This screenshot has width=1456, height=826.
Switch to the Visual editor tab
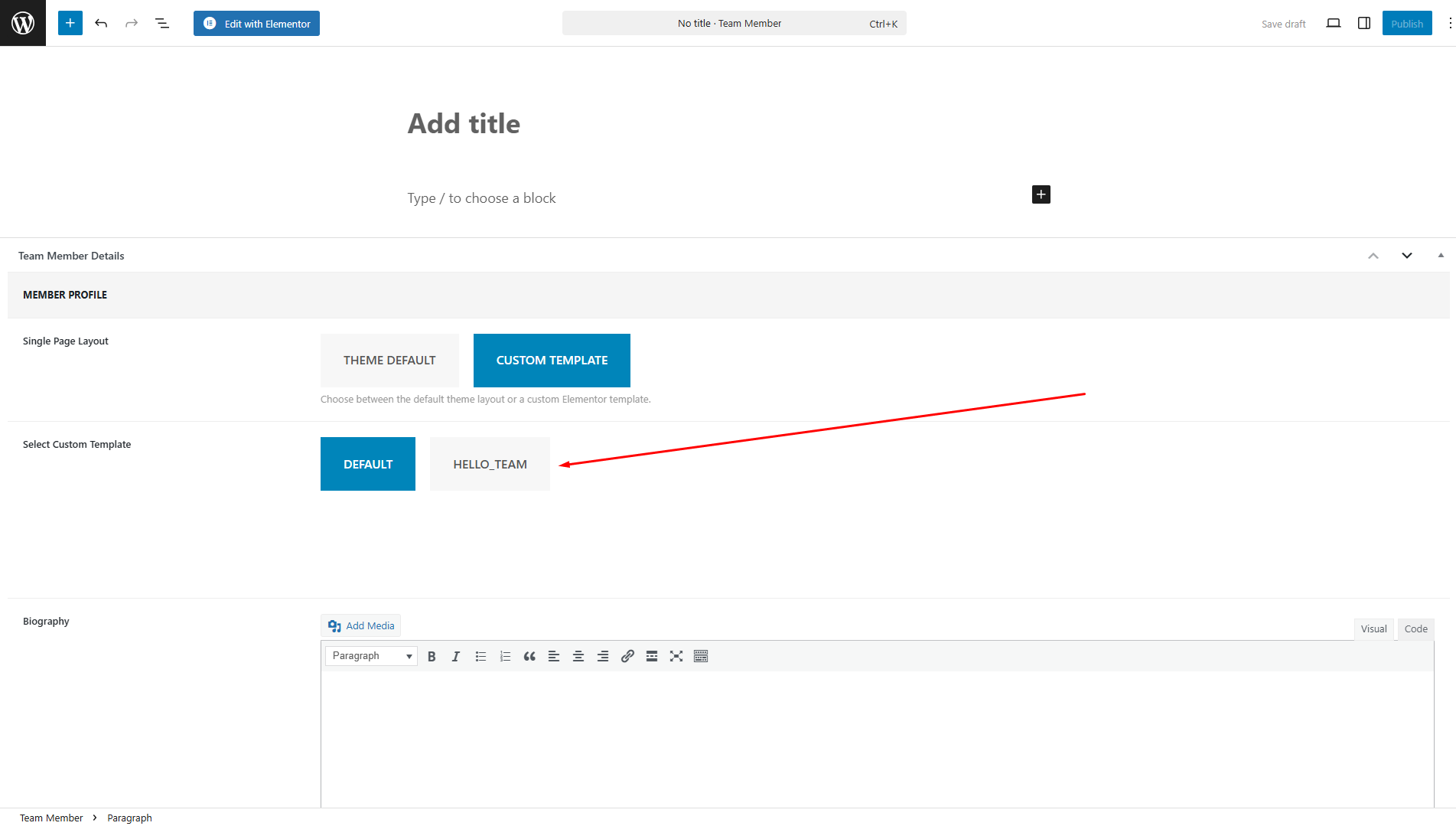tap(1373, 628)
